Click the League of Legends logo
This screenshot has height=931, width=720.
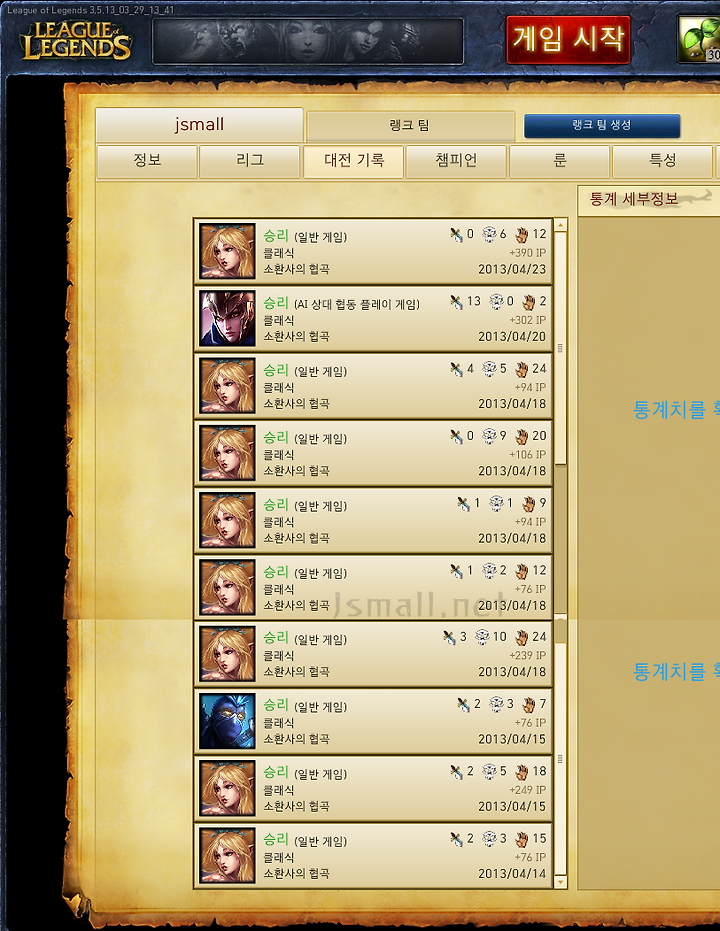75,40
